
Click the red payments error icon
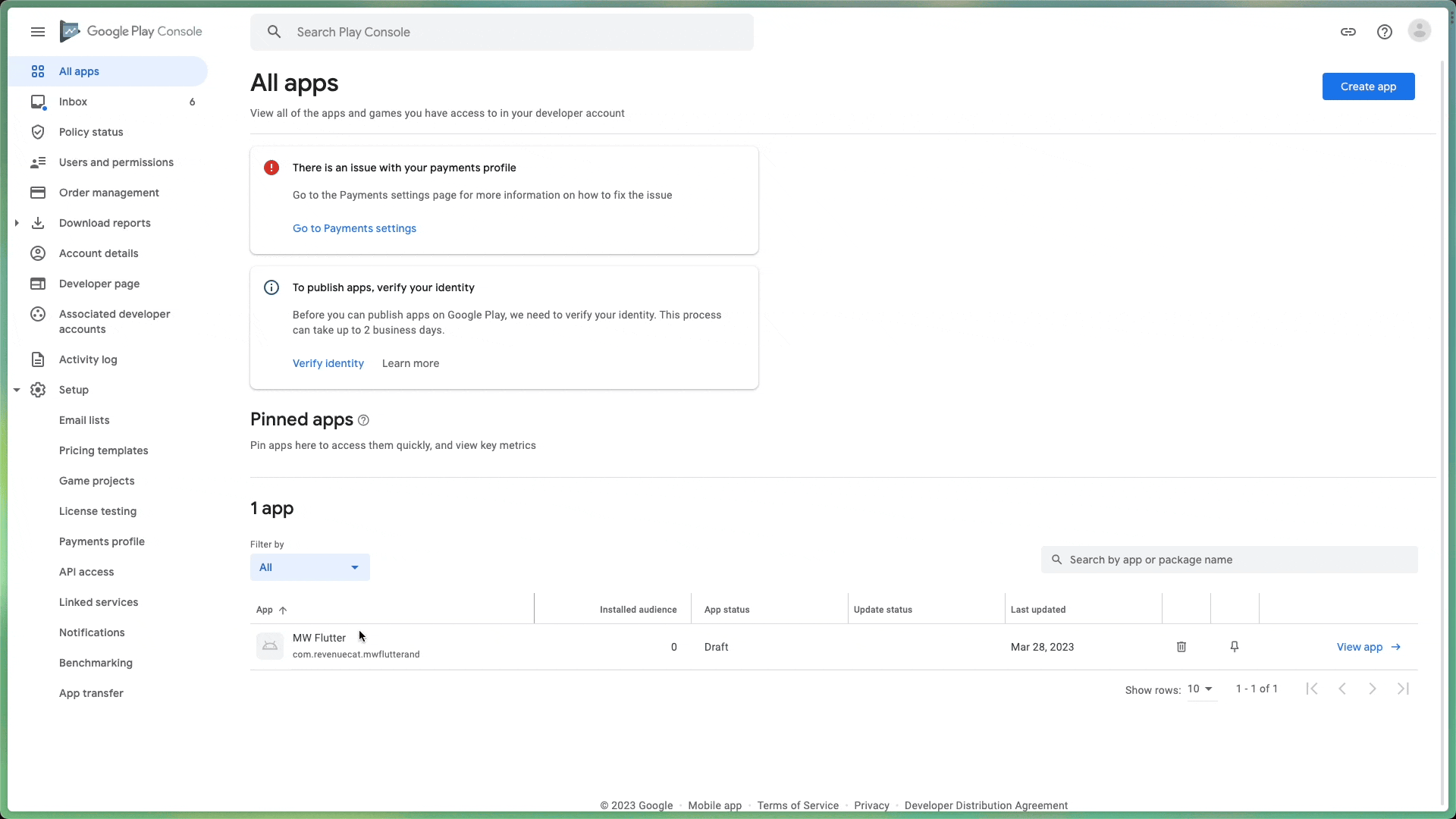(x=271, y=168)
